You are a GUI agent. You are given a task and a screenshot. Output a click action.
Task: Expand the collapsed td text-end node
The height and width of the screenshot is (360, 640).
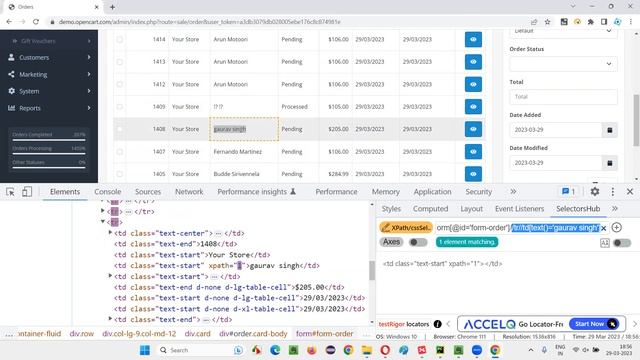(x=110, y=319)
